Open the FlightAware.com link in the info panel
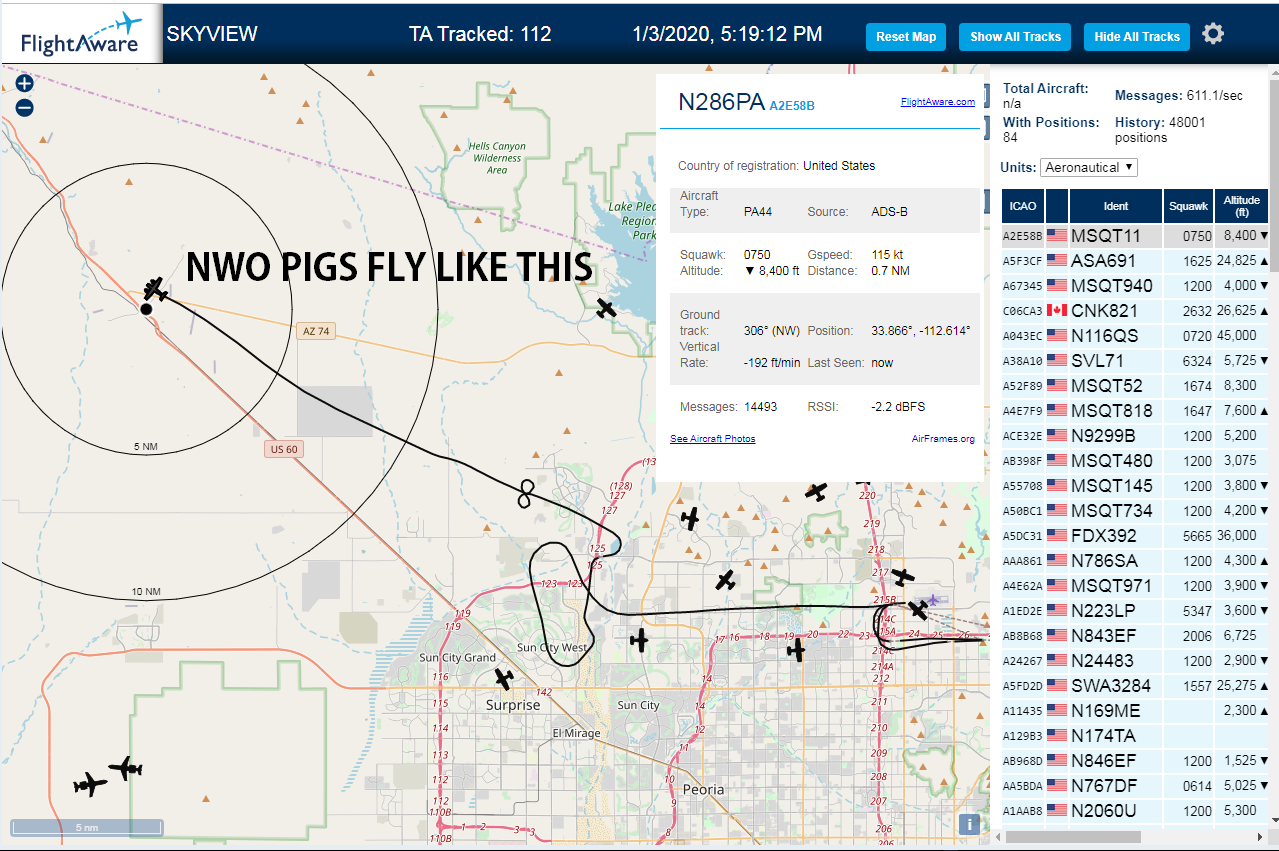 coord(937,102)
